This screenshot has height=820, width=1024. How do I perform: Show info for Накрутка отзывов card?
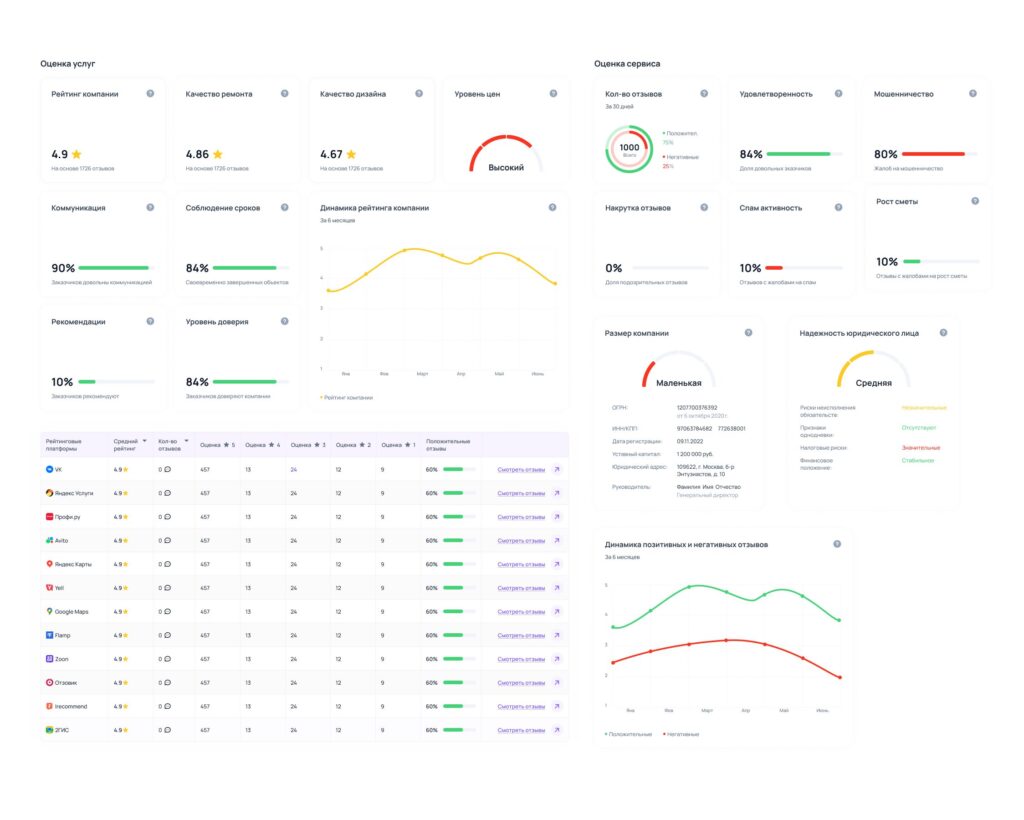(704, 208)
